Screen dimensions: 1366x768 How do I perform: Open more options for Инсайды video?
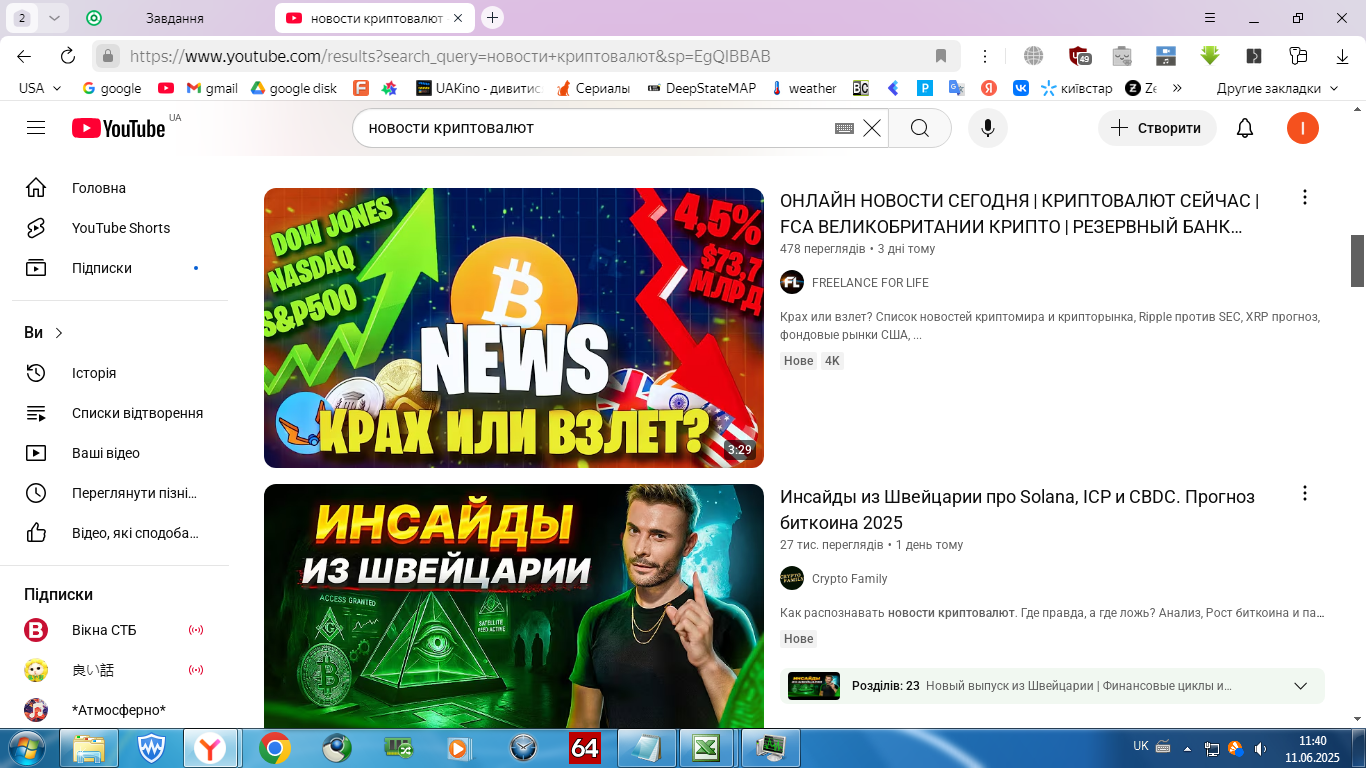click(1304, 493)
